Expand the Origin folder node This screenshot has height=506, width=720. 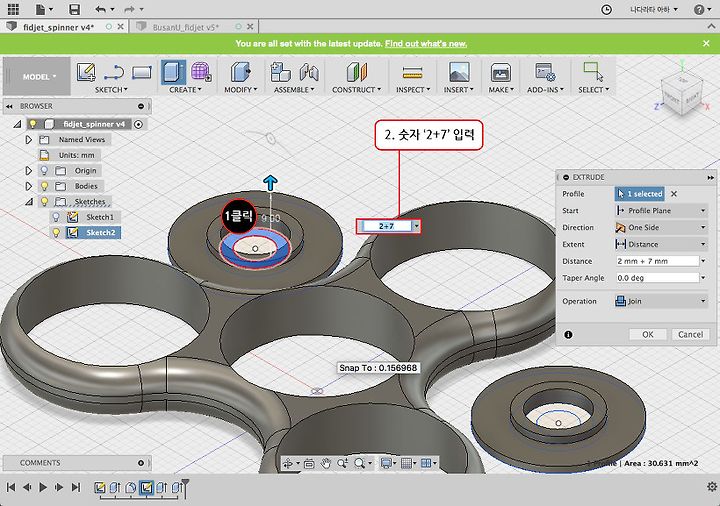(28, 170)
